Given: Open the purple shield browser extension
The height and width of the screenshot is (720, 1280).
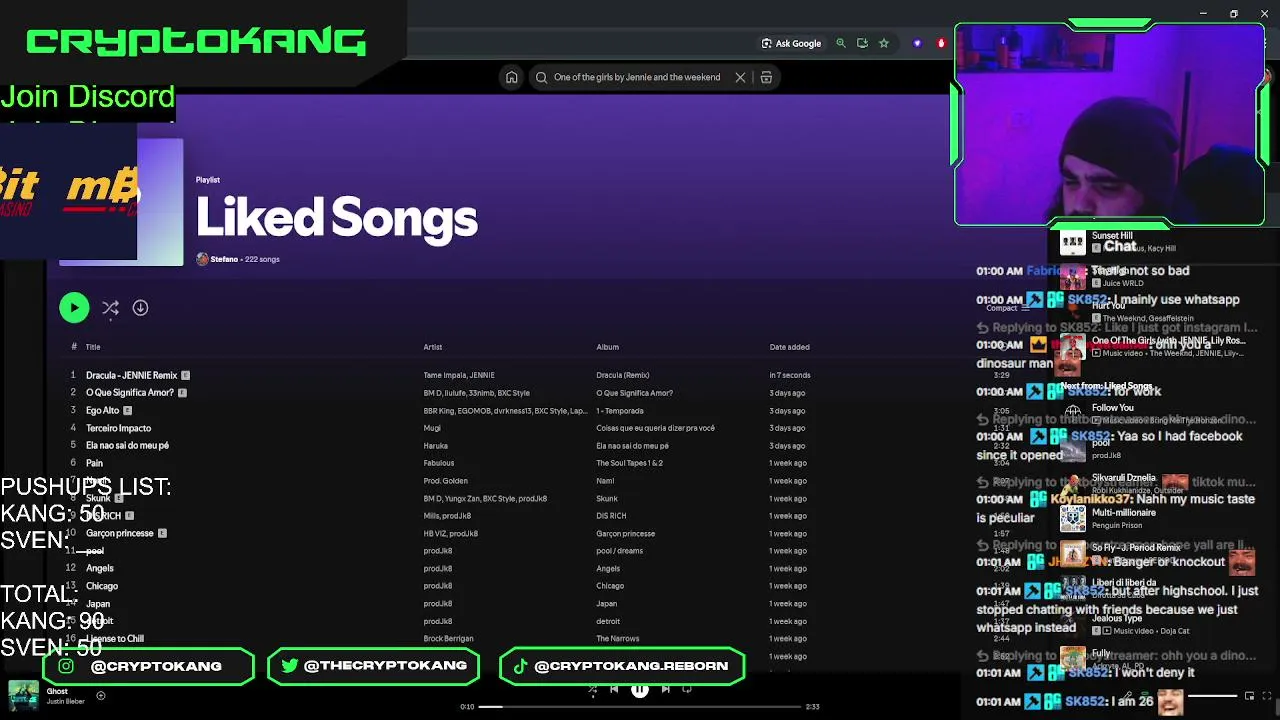Looking at the screenshot, I should pos(917,43).
